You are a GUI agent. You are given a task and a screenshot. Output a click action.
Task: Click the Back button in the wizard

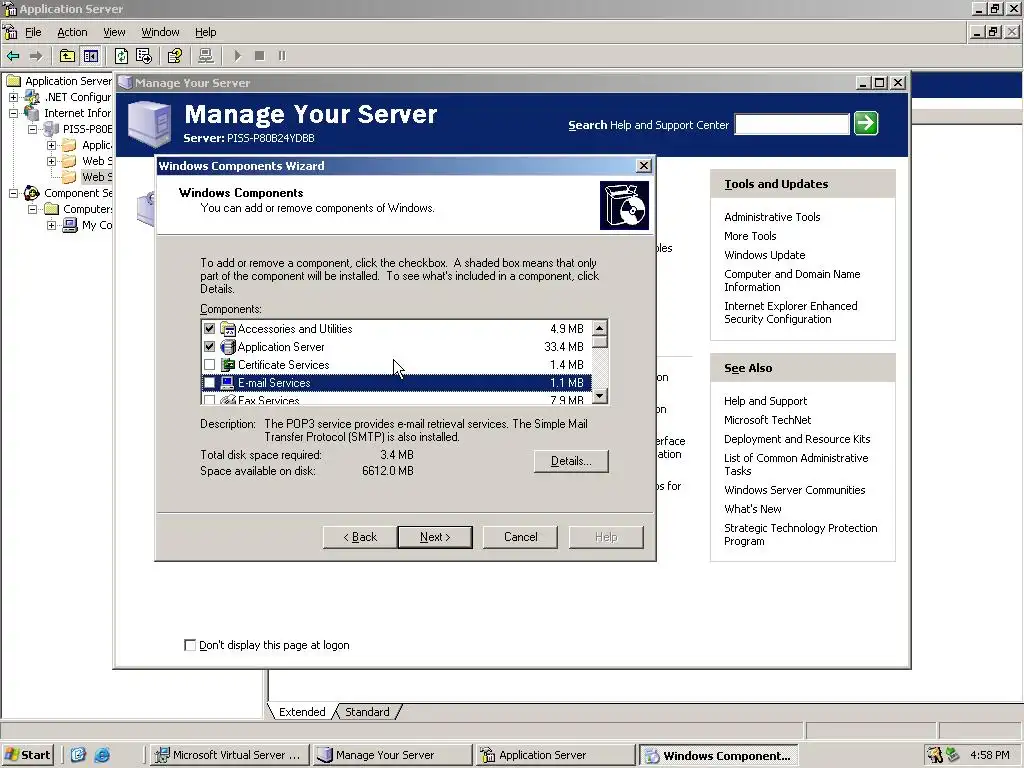[360, 537]
